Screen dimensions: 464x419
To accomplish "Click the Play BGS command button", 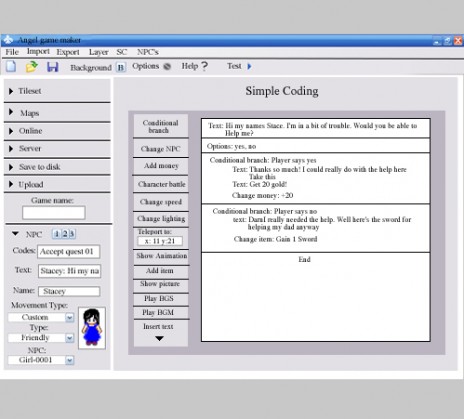I will click(161, 299).
